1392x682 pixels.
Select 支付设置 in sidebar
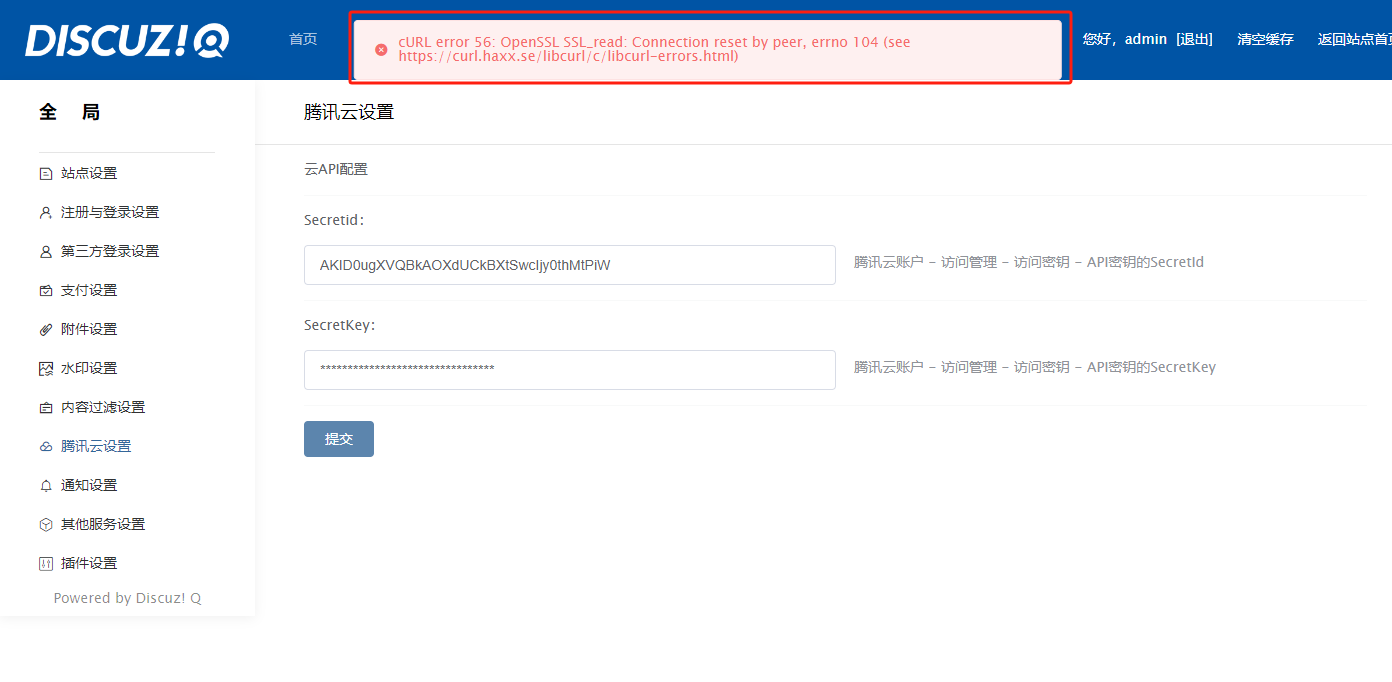(89, 290)
